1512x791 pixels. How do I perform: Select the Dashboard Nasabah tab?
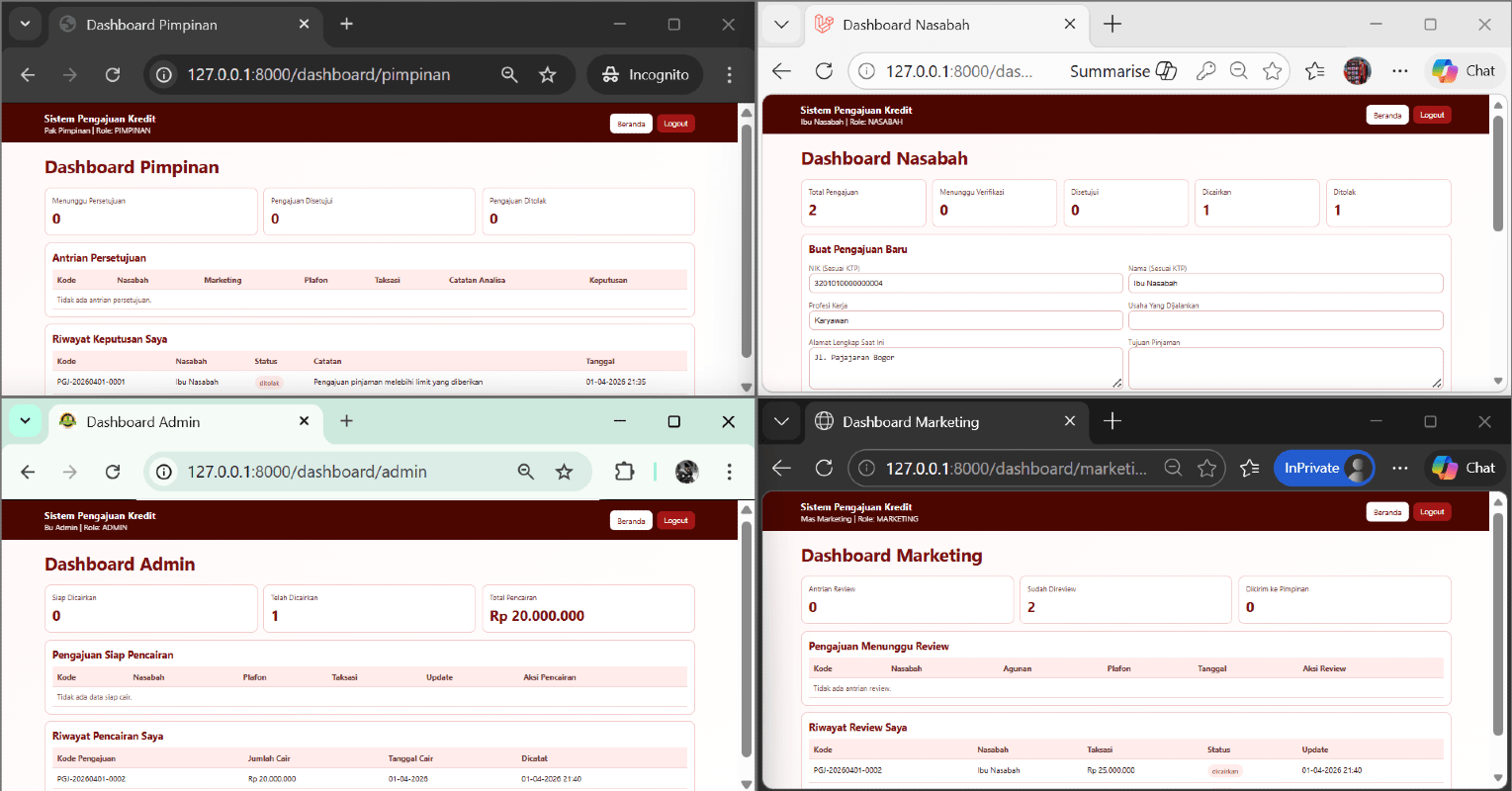pyautogui.click(x=944, y=25)
